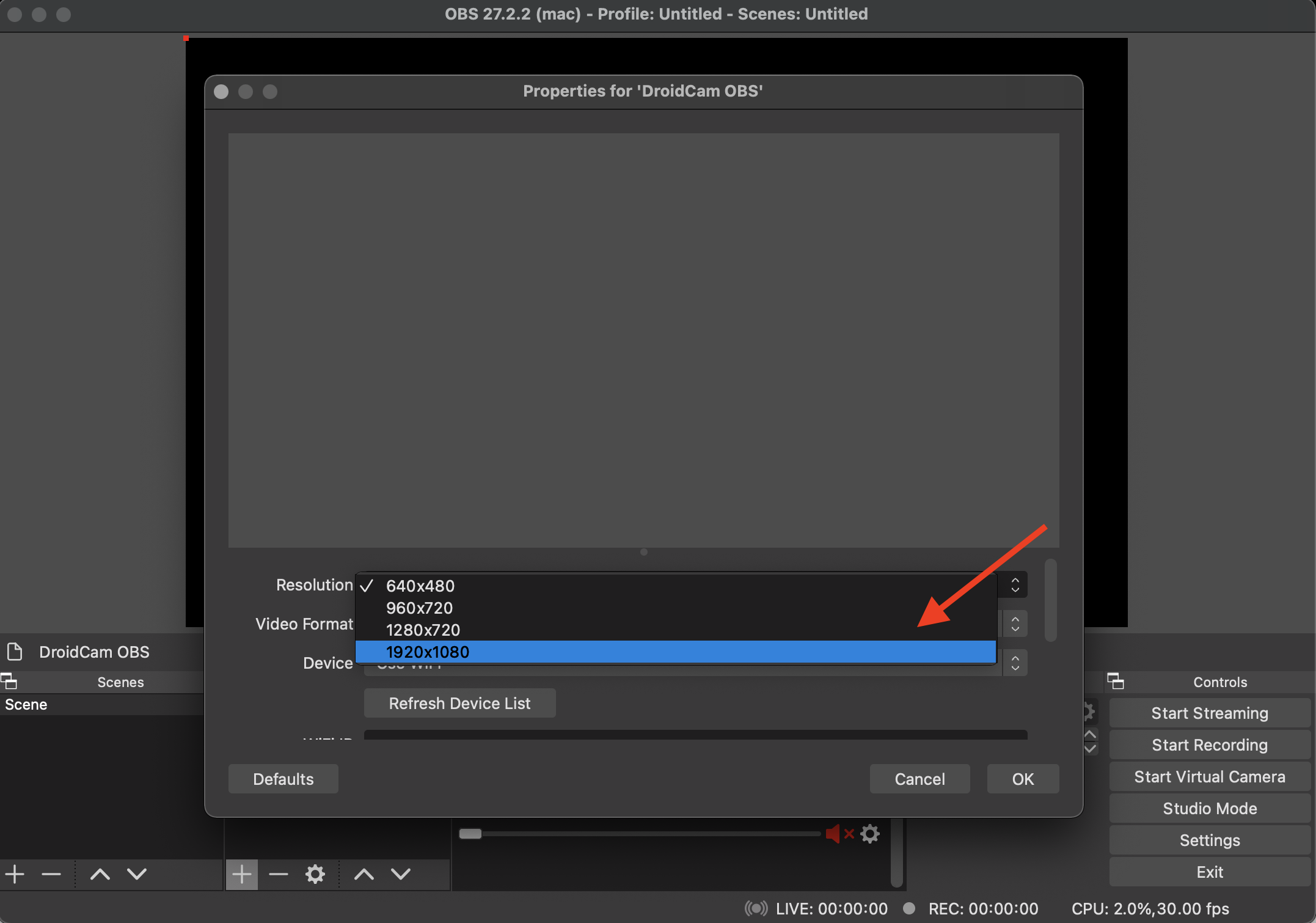The width and height of the screenshot is (1316, 923).
Task: Move the source down using the down arrow
Action: (401, 873)
